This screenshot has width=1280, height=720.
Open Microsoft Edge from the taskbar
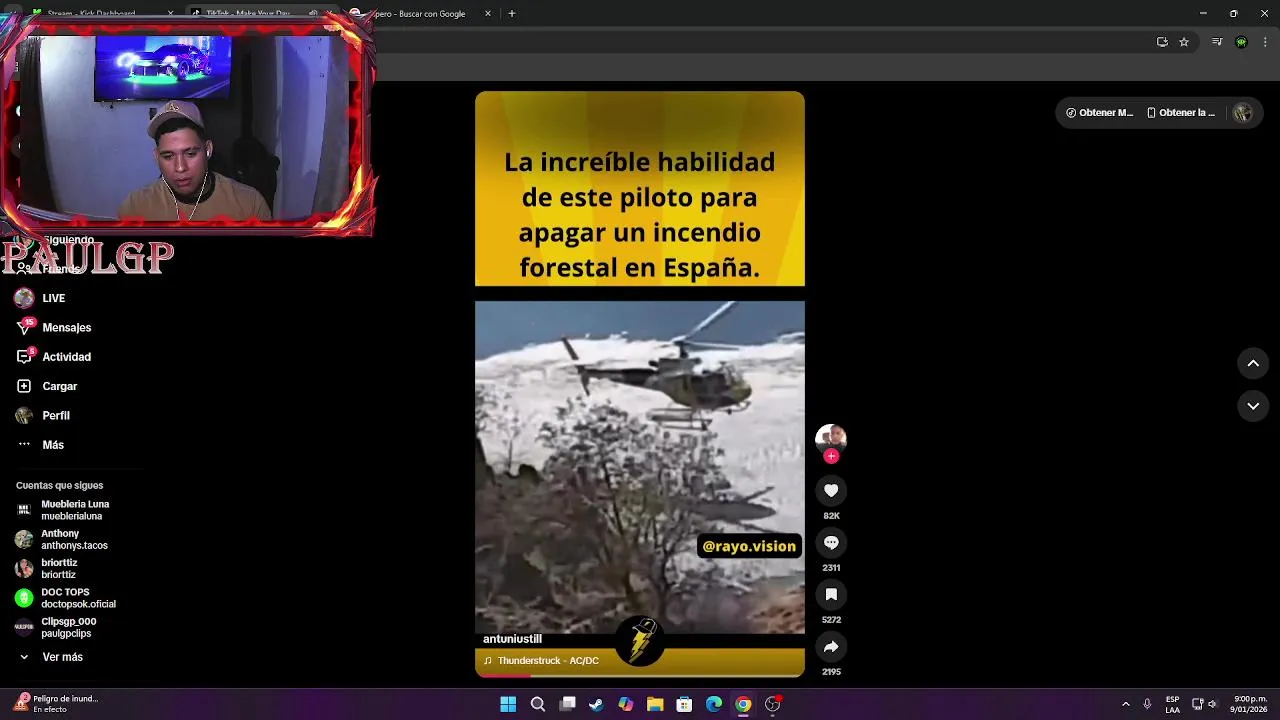point(714,704)
